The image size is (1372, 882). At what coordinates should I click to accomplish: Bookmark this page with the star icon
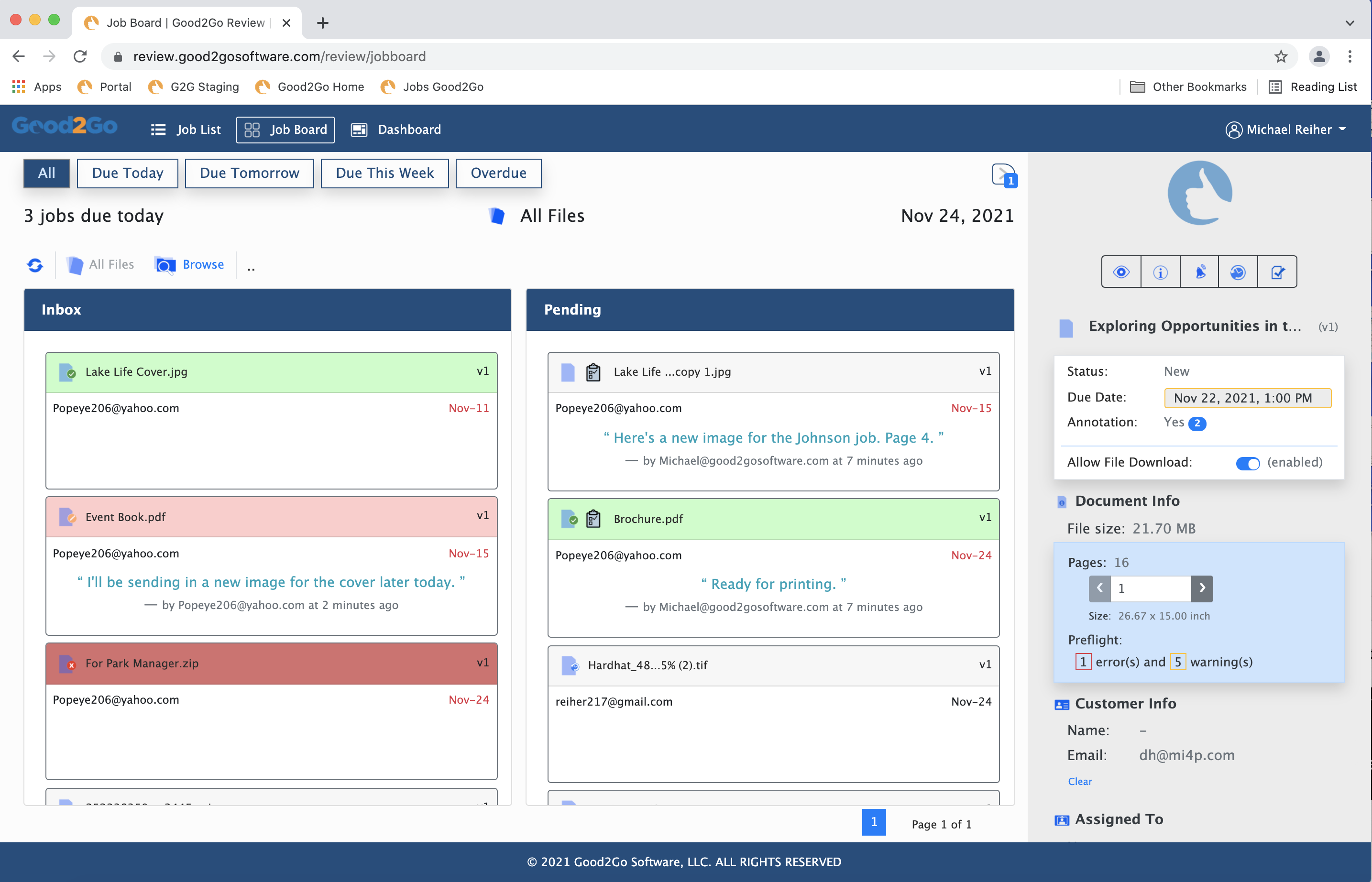(1280, 56)
